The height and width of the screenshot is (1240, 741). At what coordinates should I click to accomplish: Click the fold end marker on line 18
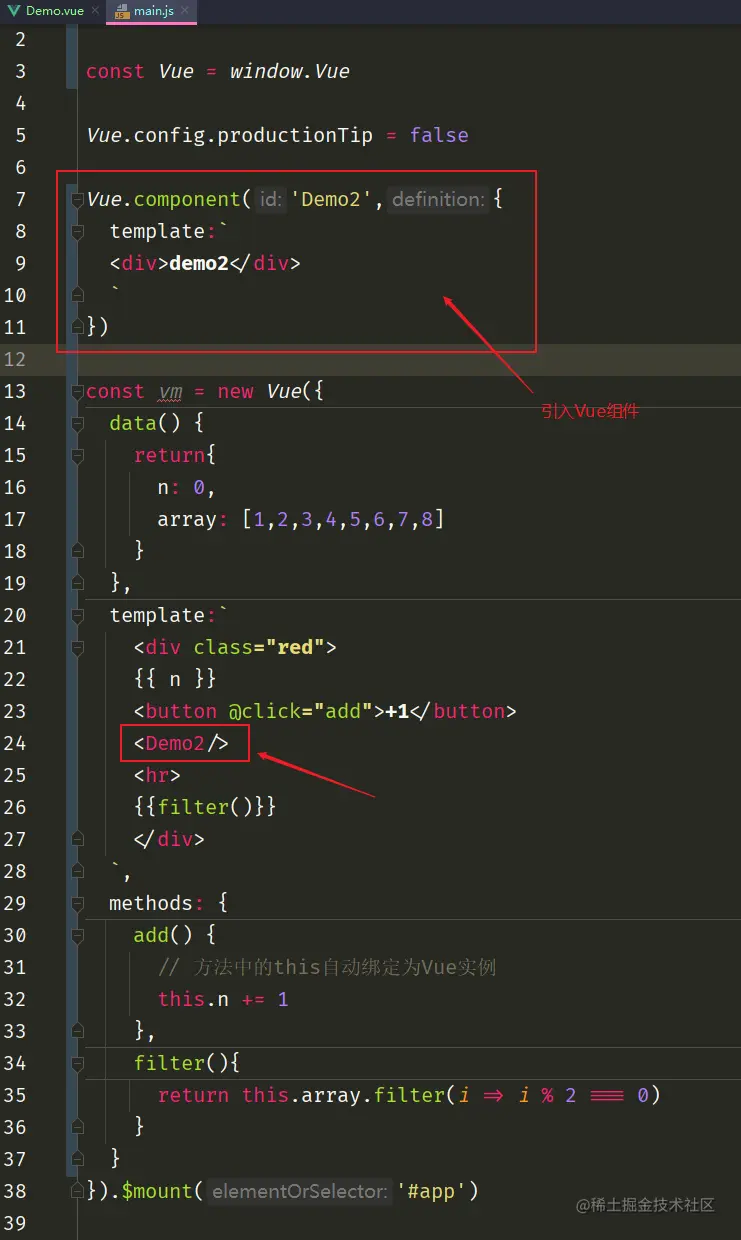point(78,551)
